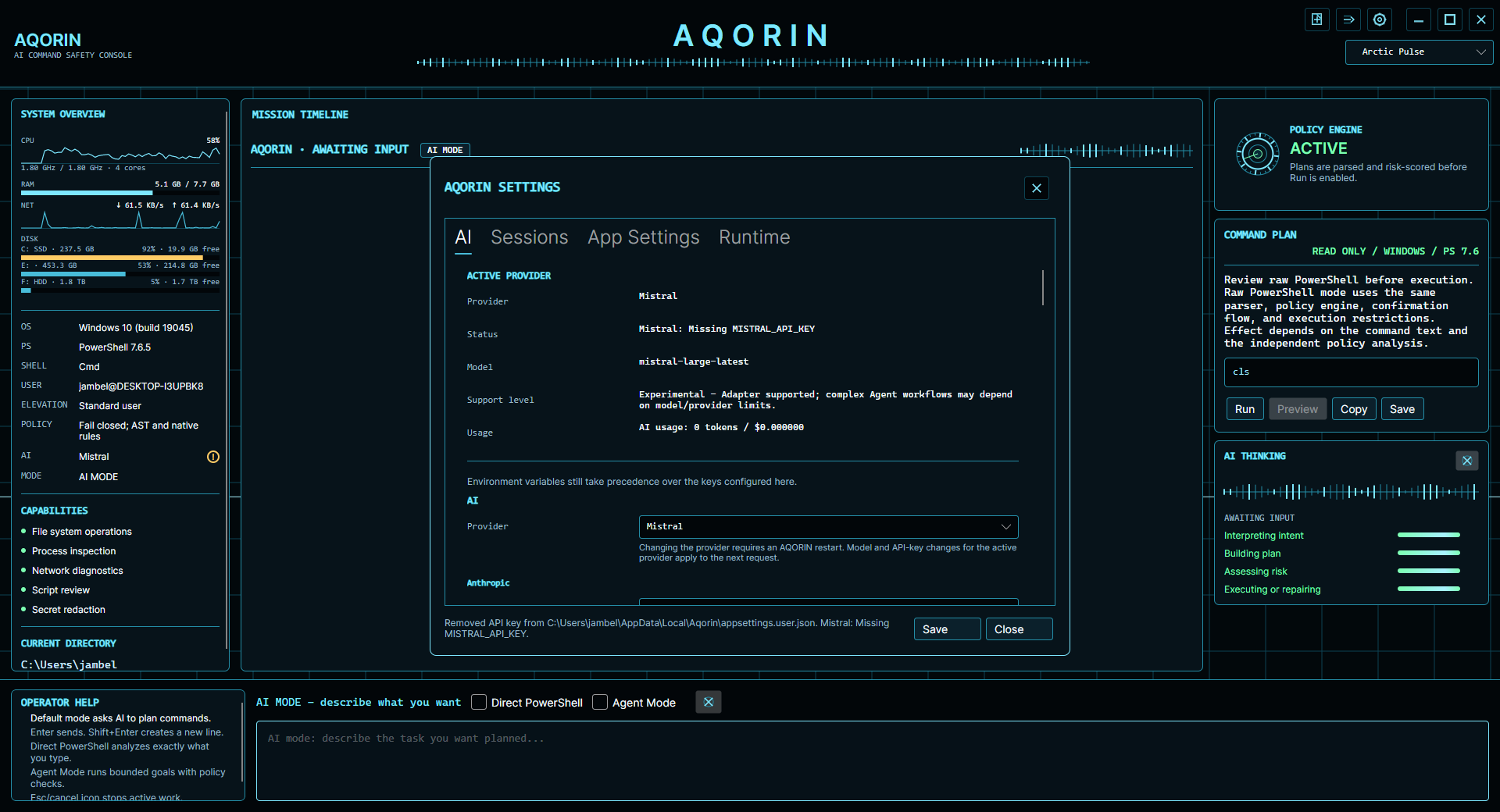Click the File system operations capability
Image resolution: width=1500 pixels, height=812 pixels.
[82, 532]
